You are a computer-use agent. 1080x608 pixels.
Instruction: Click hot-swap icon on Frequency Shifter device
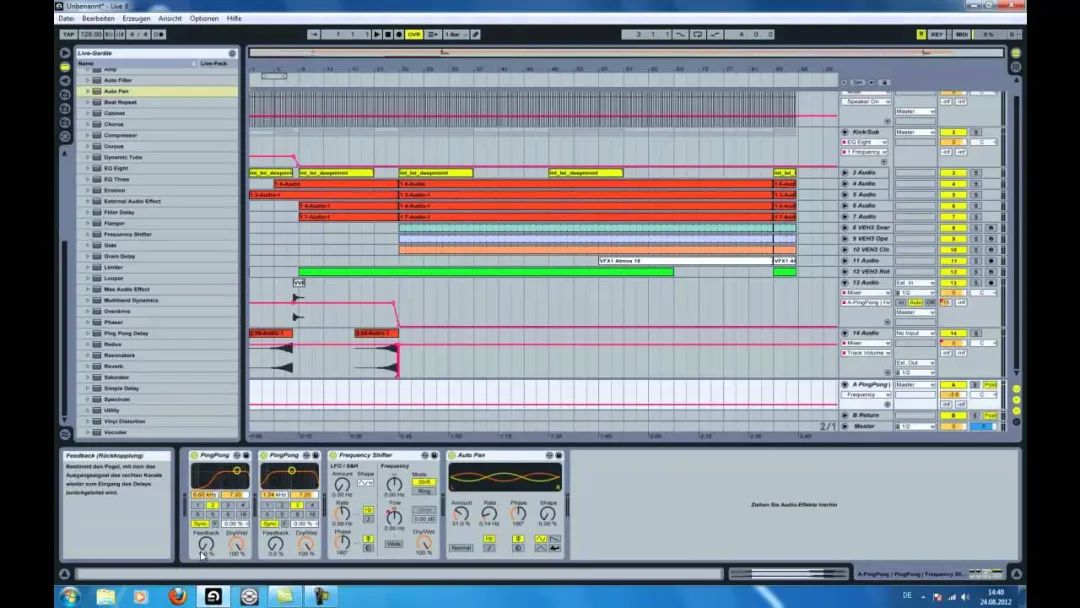pos(425,455)
